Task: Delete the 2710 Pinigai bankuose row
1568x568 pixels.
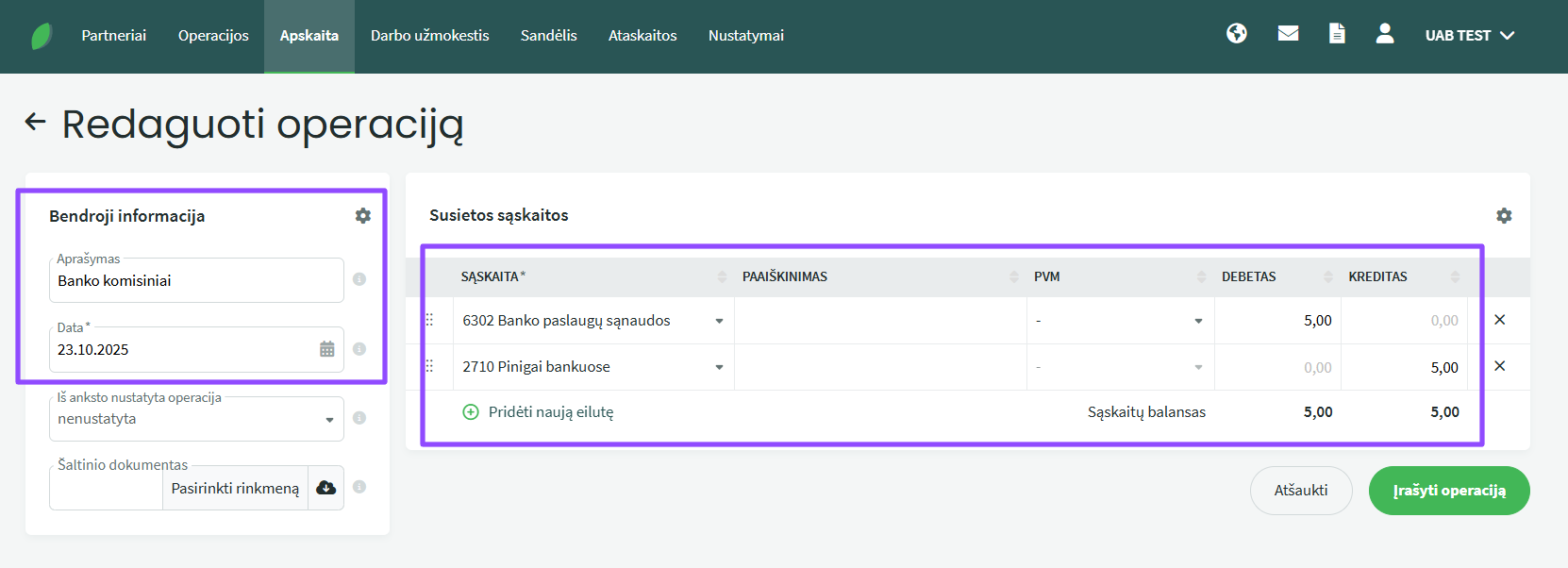Action: (x=1499, y=366)
